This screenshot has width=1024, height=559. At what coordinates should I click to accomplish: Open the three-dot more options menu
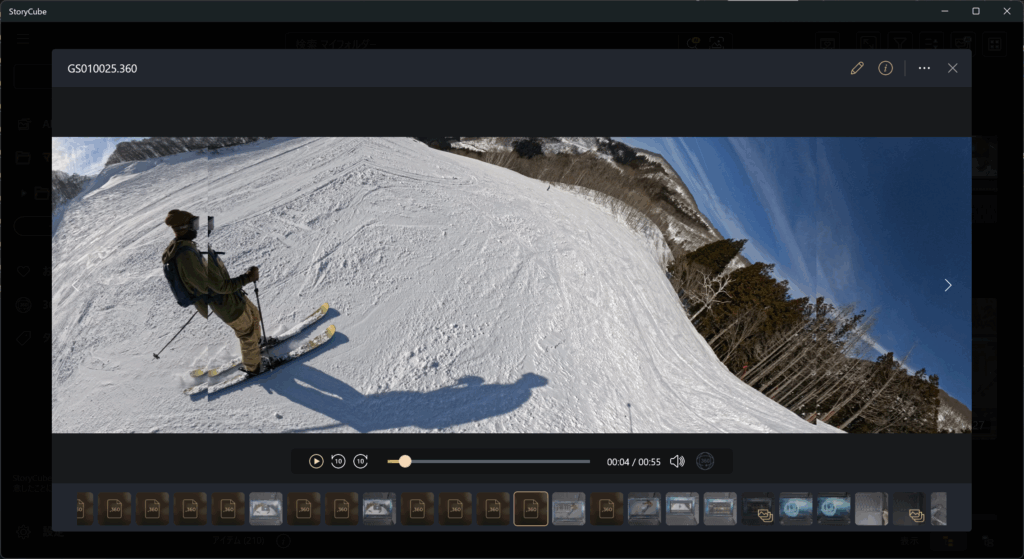coord(924,68)
